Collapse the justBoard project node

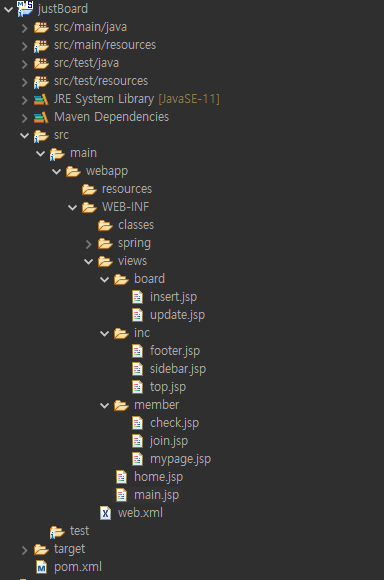(x=8, y=10)
